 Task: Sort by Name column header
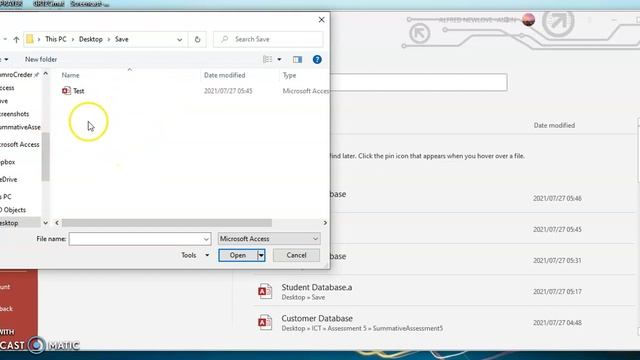(x=71, y=75)
